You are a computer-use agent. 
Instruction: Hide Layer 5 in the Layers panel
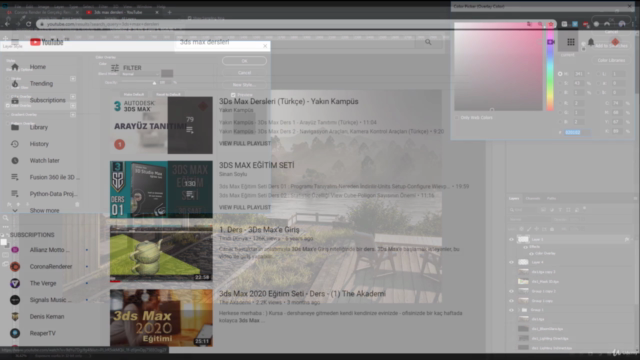[511, 240]
